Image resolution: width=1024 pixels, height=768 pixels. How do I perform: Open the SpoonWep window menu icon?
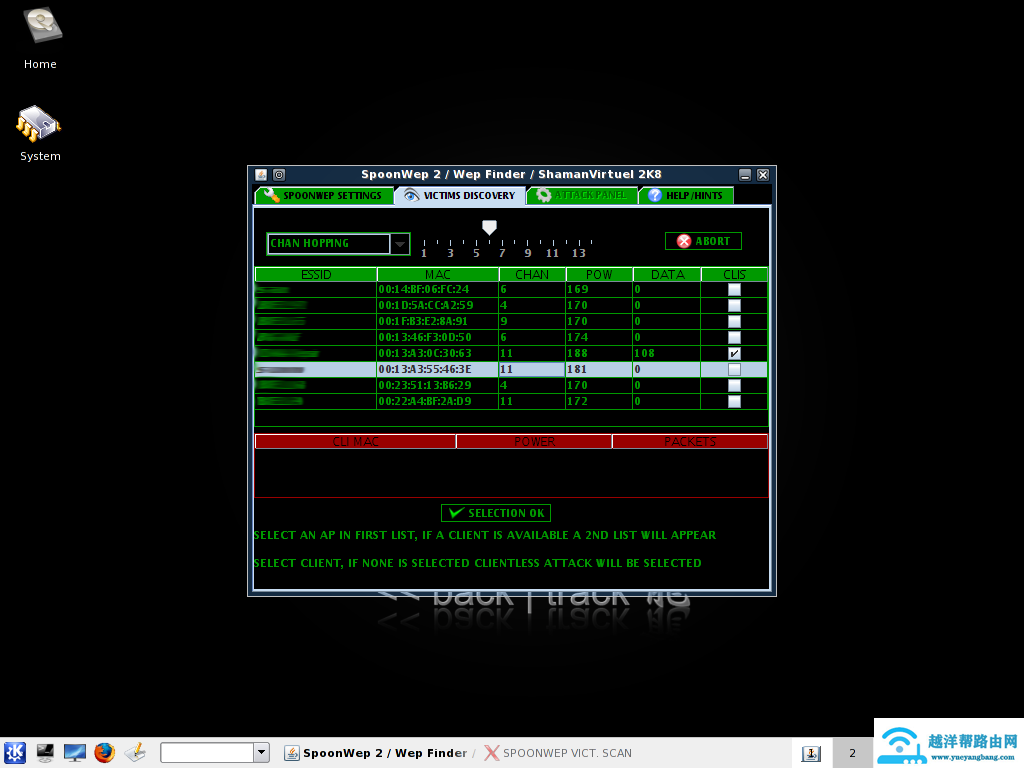pos(261,175)
